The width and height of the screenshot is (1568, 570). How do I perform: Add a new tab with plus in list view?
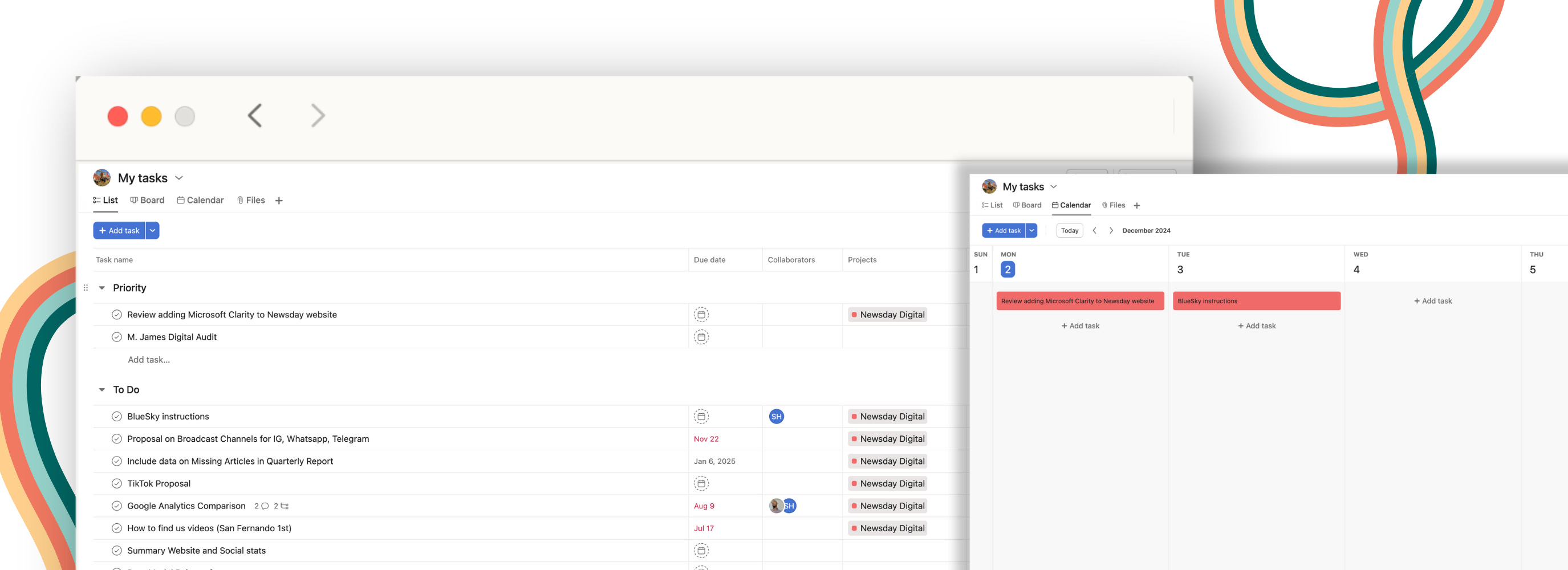point(279,200)
